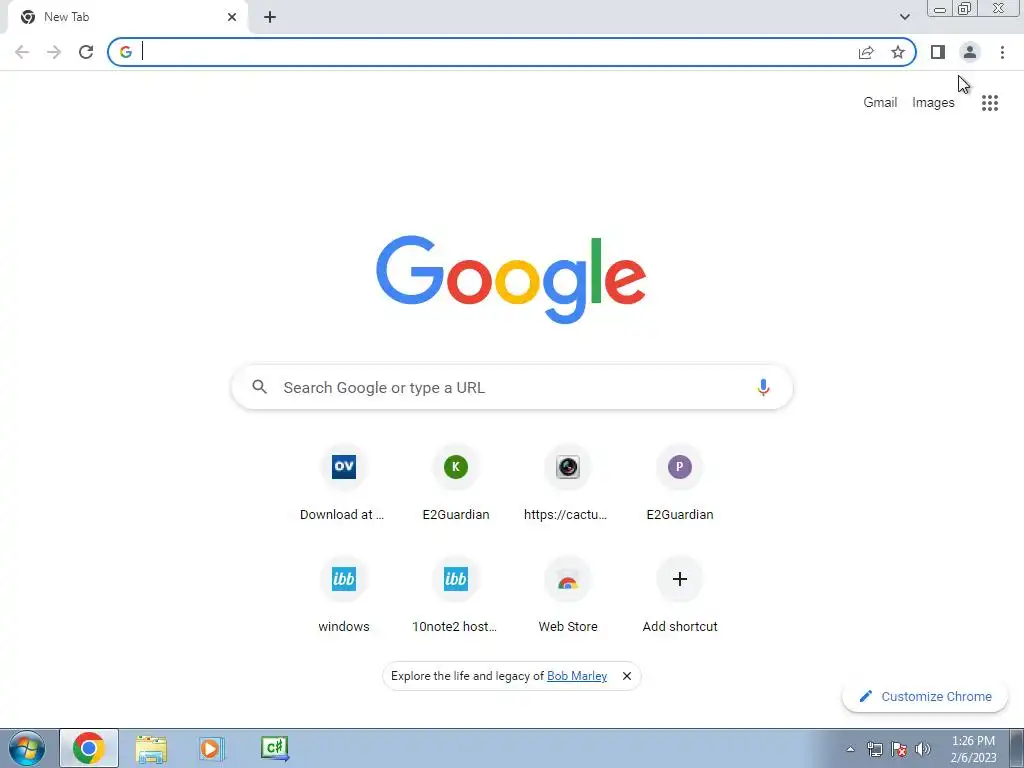The height and width of the screenshot is (768, 1024).
Task: Open the Images link
Action: (x=933, y=103)
